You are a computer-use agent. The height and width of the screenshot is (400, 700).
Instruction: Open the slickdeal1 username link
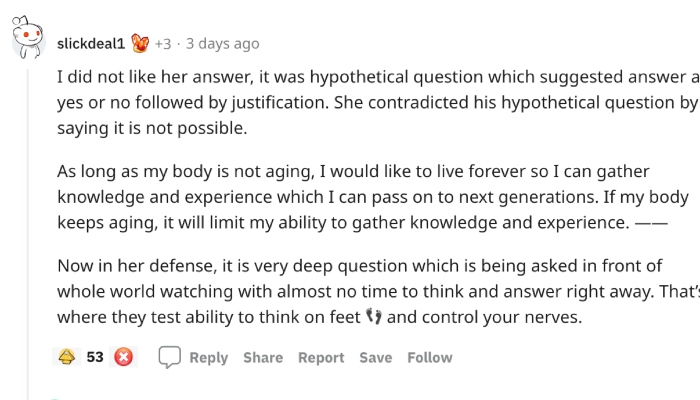tap(91, 44)
